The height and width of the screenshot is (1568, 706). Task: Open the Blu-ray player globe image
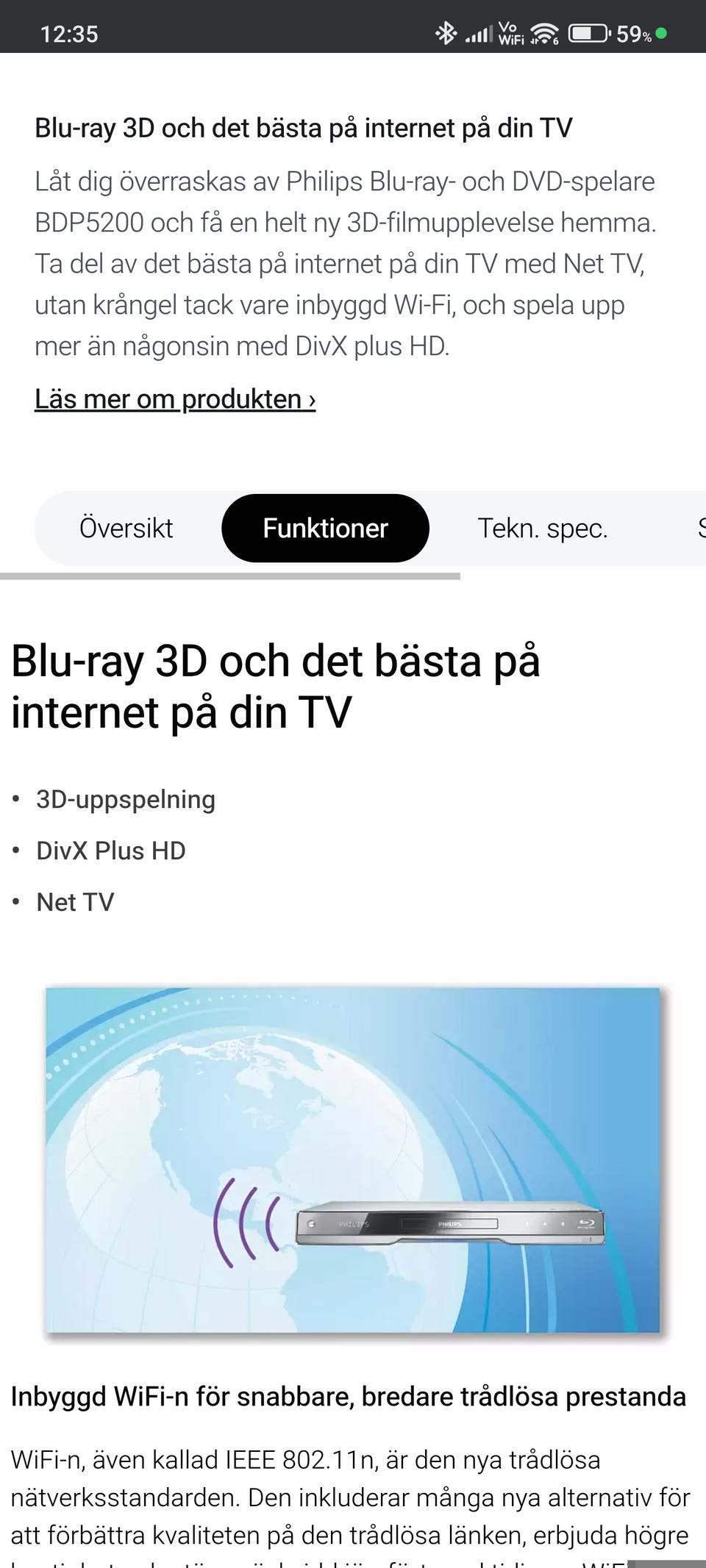pyautogui.click(x=353, y=1160)
